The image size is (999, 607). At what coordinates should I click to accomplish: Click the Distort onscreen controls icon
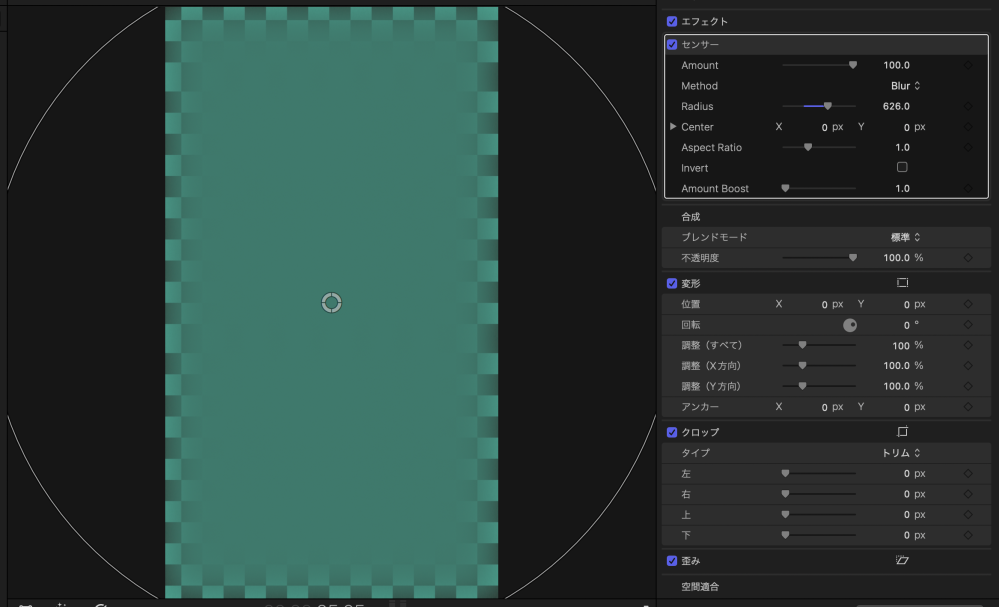(902, 561)
